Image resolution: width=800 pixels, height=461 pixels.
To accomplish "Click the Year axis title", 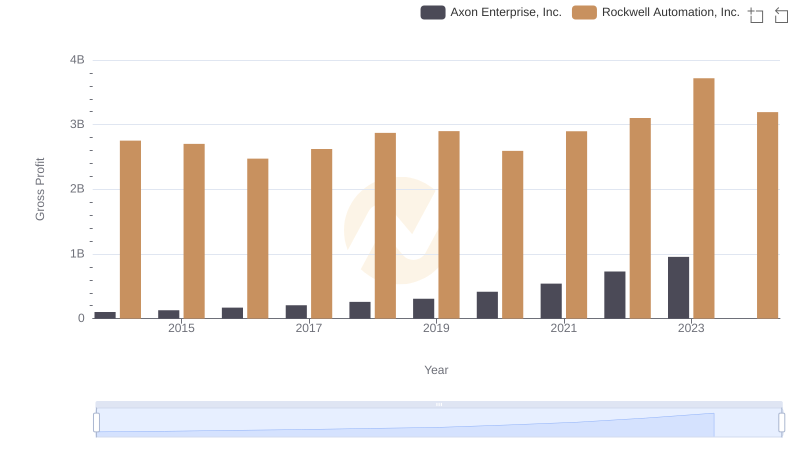I will tap(436, 370).
